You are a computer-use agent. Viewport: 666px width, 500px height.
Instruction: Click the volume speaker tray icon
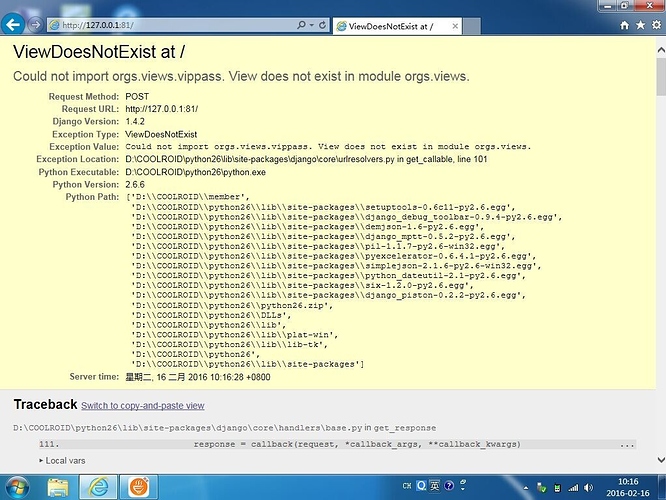[588, 488]
